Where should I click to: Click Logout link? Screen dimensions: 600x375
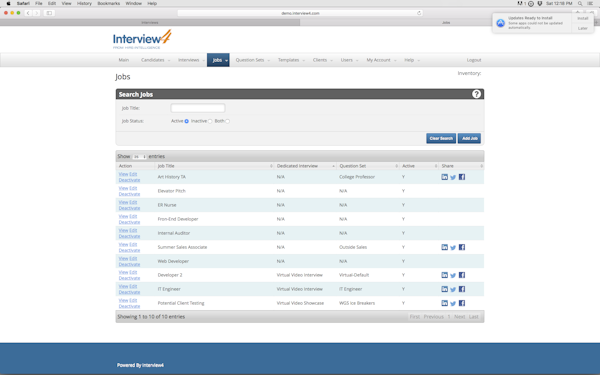474,60
